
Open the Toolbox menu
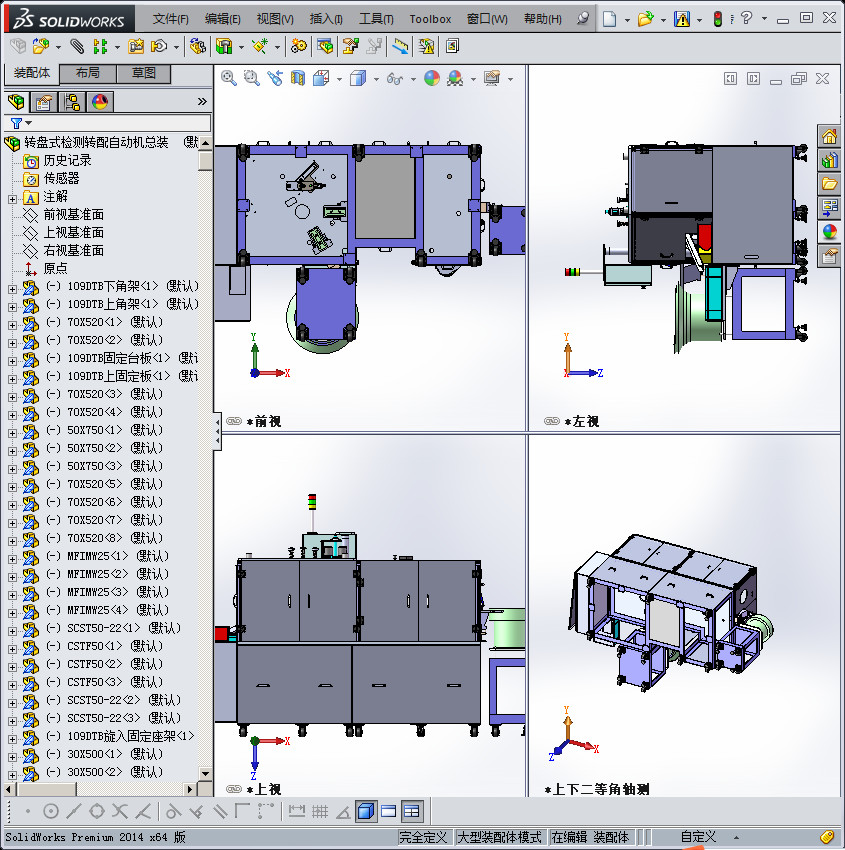430,19
